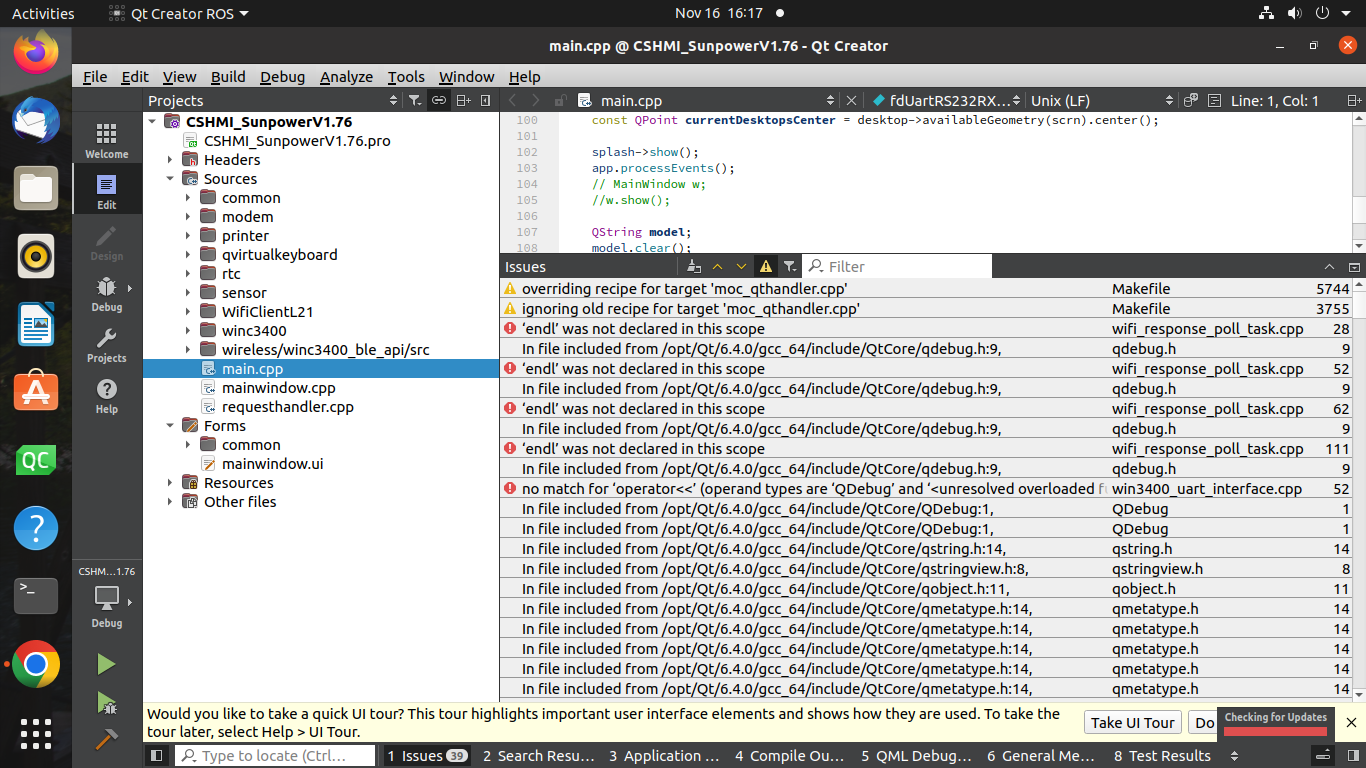Jump to previous issue with up arrow

point(717,266)
